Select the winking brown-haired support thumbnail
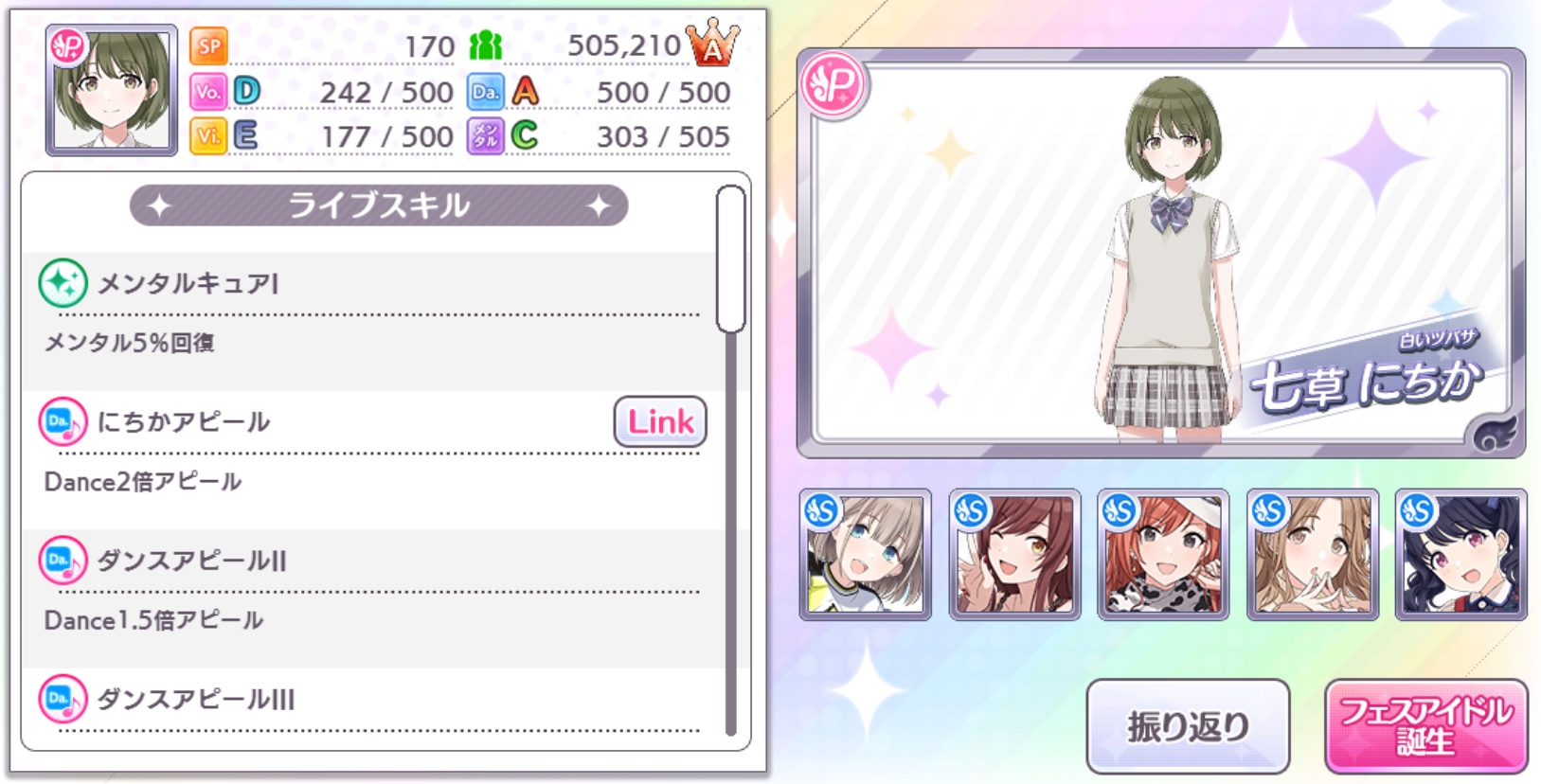This screenshot has height=784, width=1541. click(1014, 555)
